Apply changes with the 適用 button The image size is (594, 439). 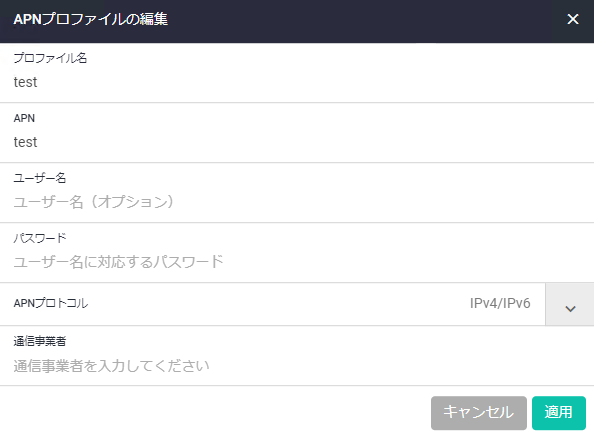click(x=559, y=413)
